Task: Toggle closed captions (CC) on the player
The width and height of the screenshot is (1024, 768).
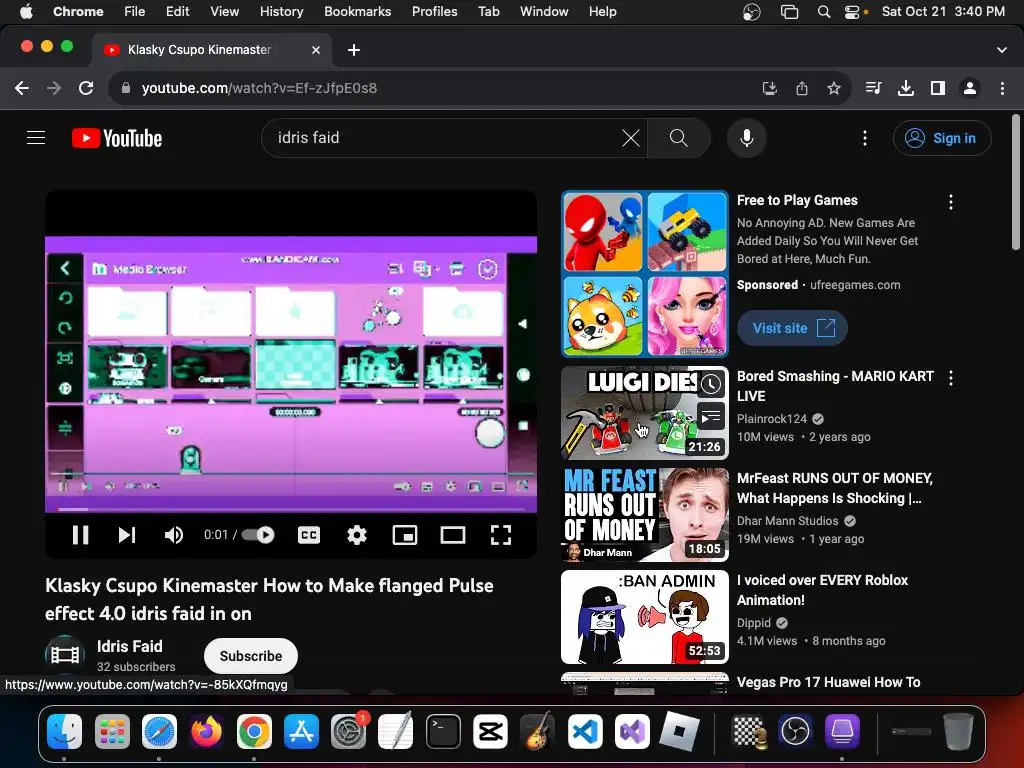Action: point(309,535)
